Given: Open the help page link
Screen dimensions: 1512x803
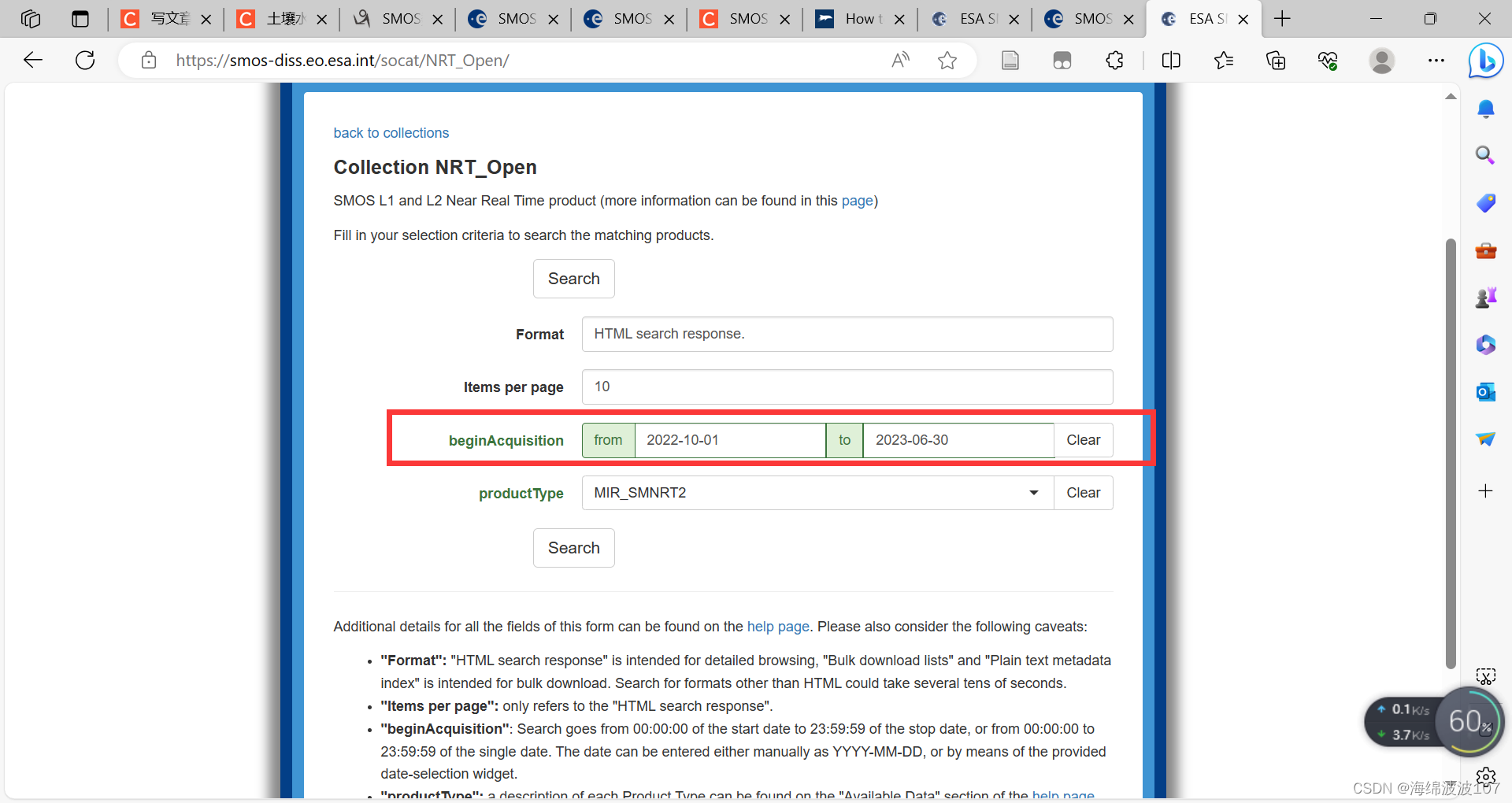Looking at the screenshot, I should click(x=778, y=627).
